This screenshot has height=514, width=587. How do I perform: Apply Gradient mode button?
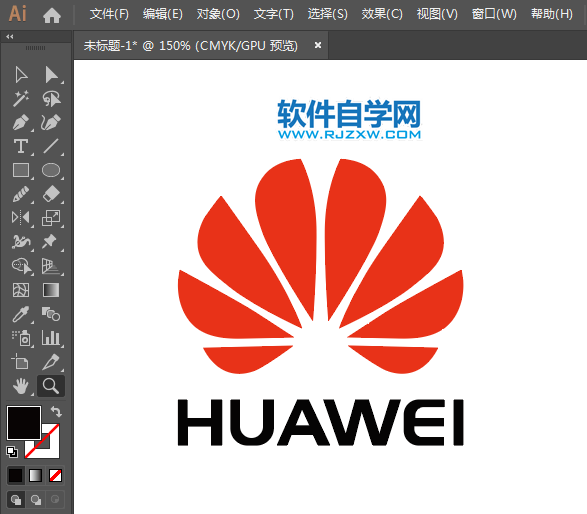click(x=35, y=475)
